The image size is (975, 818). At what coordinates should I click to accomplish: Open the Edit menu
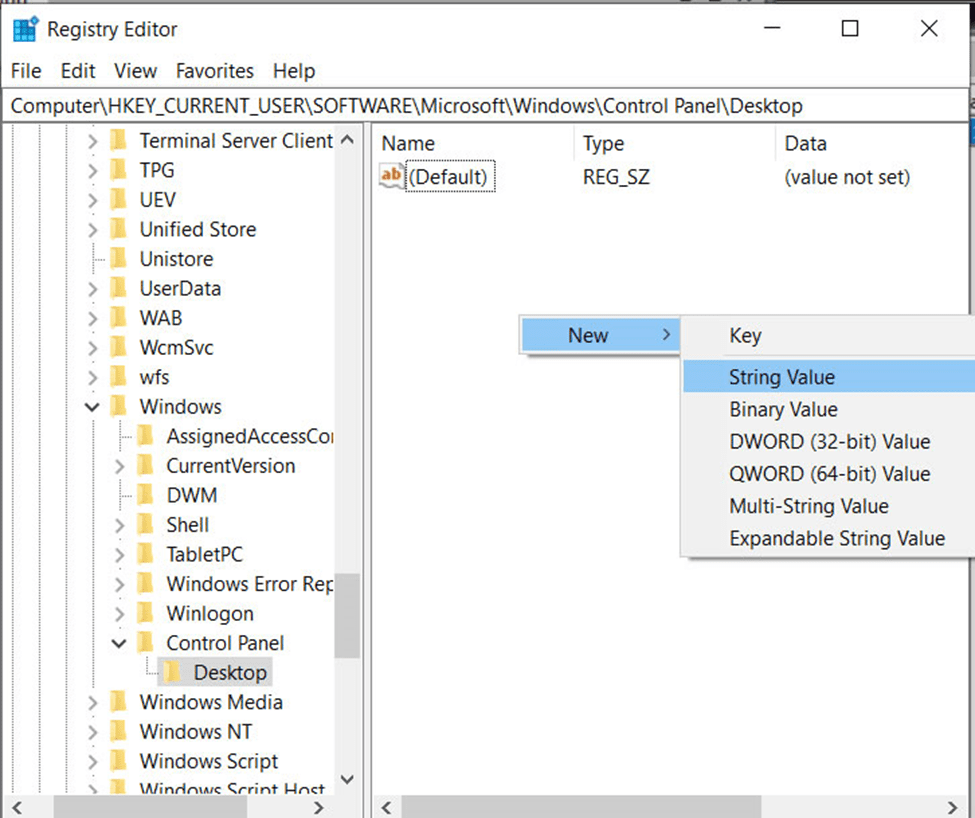tap(78, 71)
